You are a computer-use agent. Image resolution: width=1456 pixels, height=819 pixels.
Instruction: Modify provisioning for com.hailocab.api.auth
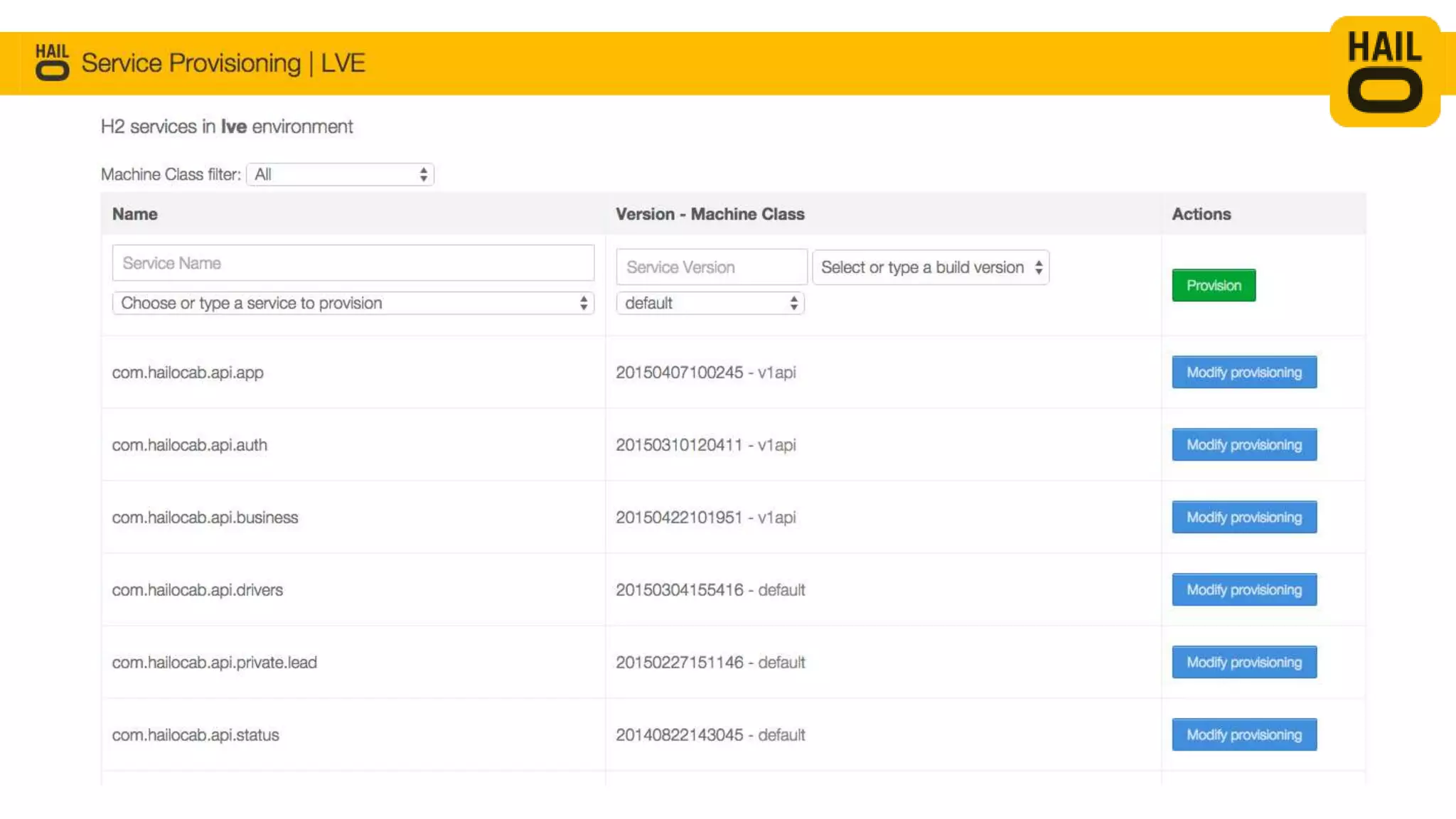pos(1243,445)
